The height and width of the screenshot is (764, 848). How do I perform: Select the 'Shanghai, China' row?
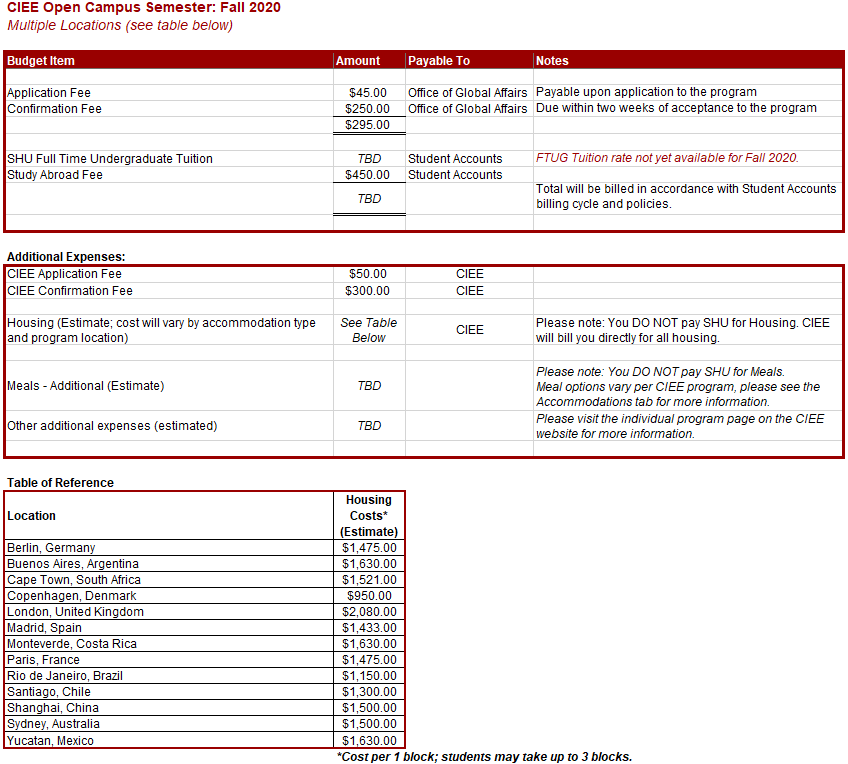204,708
